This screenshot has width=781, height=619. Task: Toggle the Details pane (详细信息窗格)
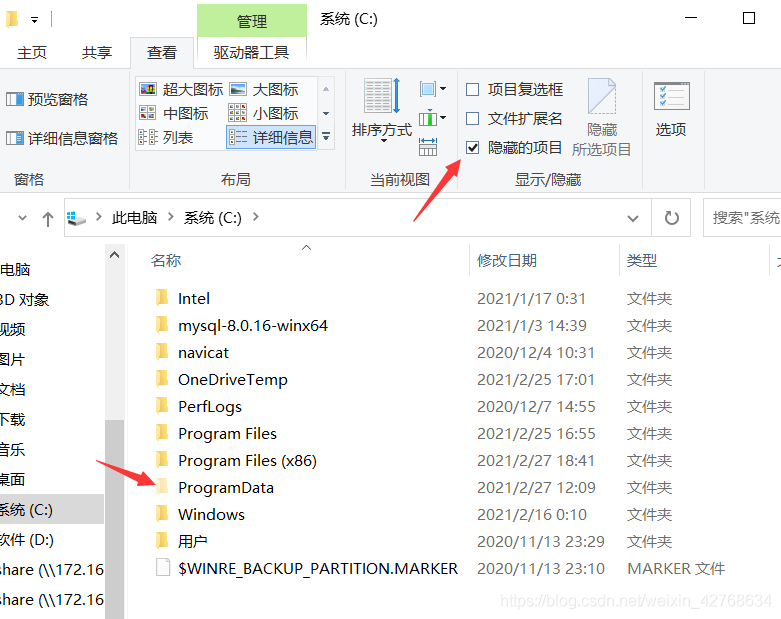pos(62,138)
